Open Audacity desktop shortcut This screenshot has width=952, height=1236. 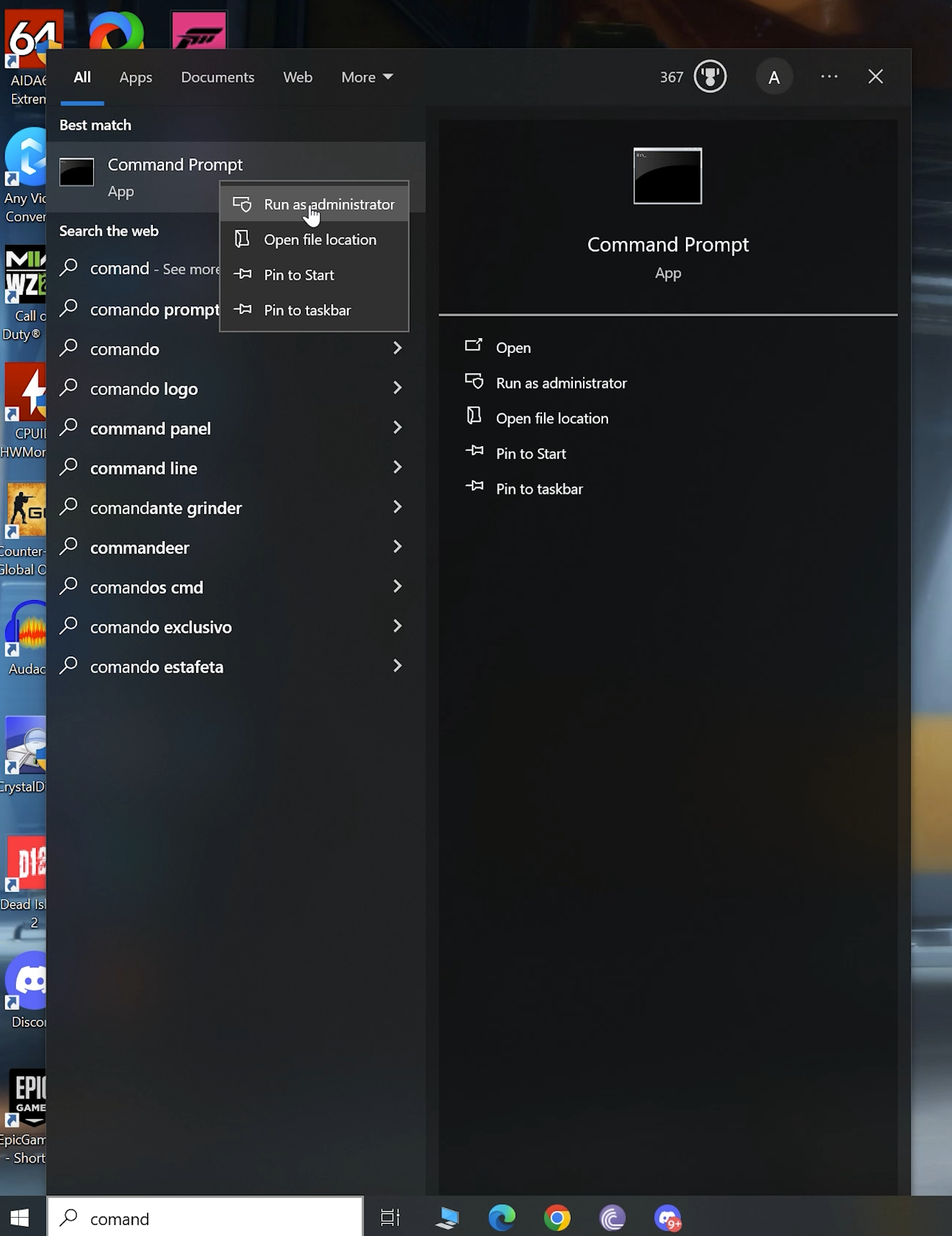pyautogui.click(x=25, y=638)
